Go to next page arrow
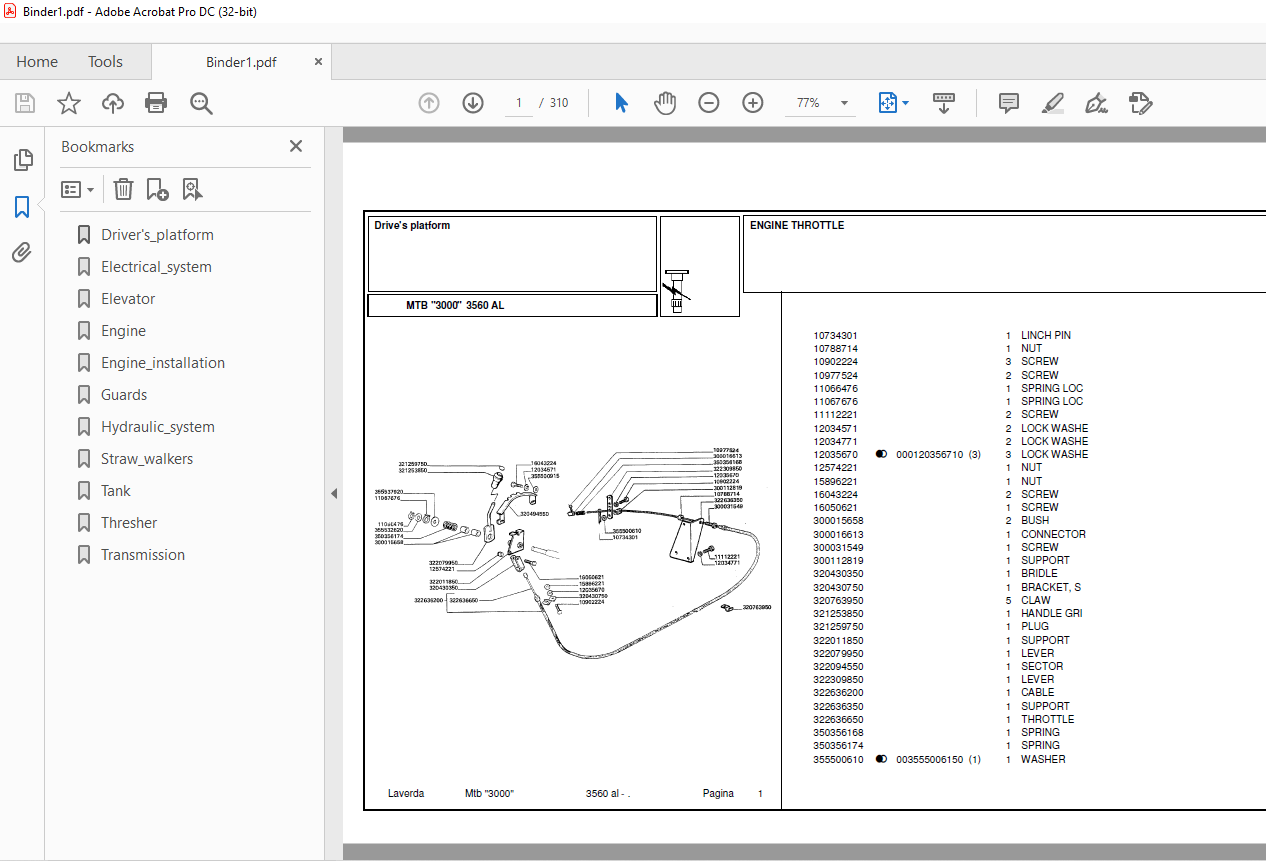1266x861 pixels. (x=473, y=103)
